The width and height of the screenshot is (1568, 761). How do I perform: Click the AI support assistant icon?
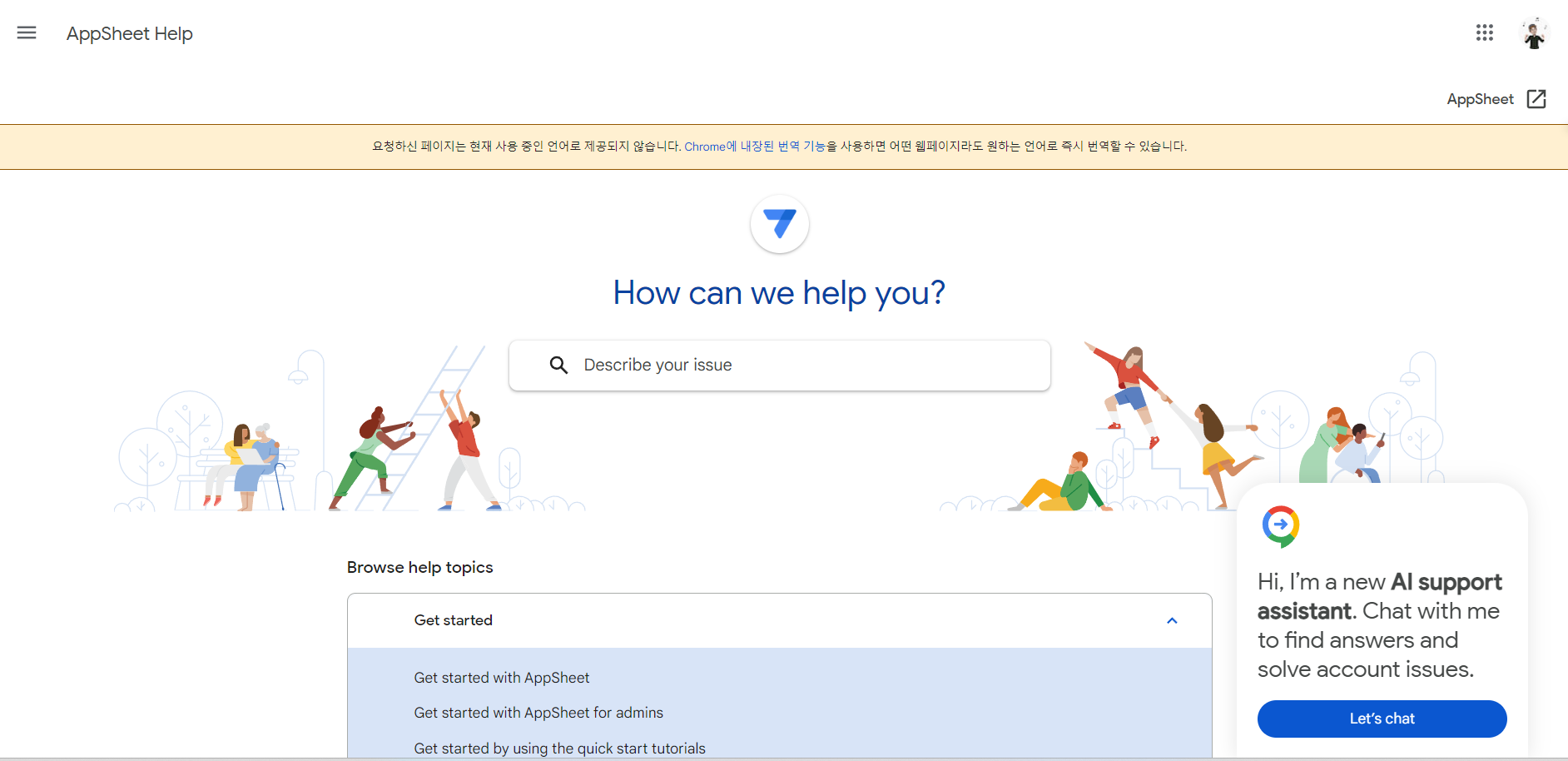[x=1281, y=526]
